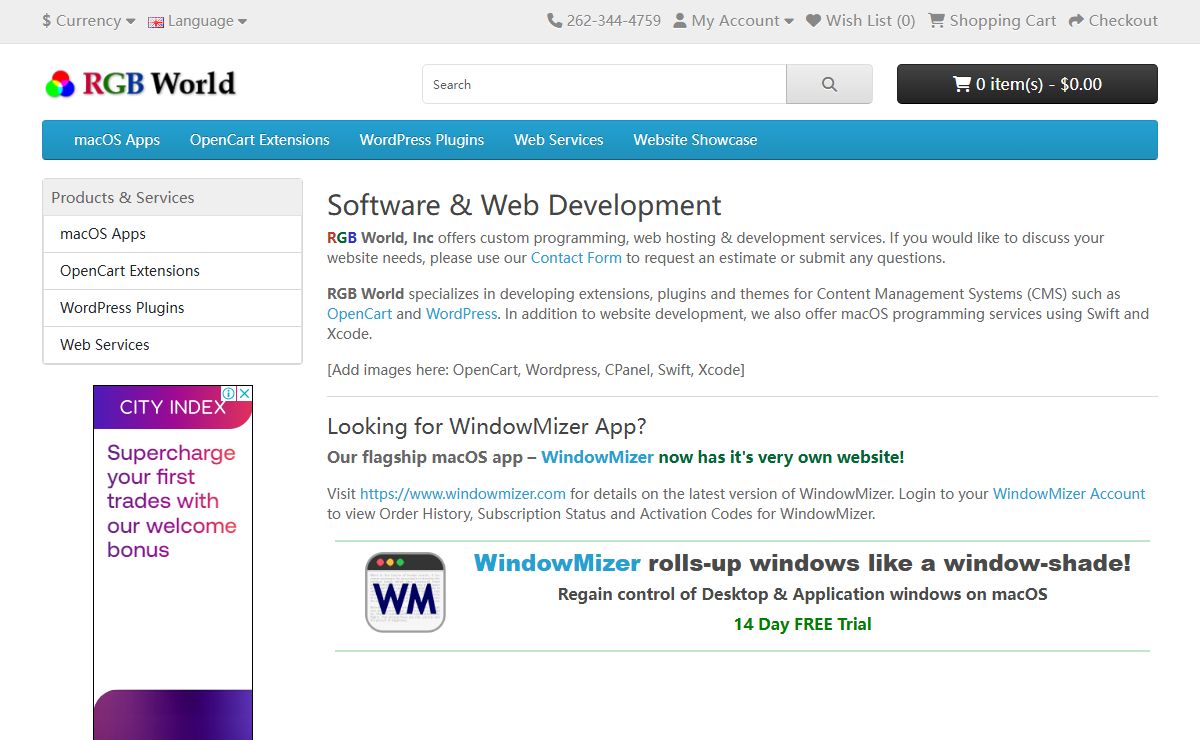Follow the OpenCart link in the paragraph
This screenshot has height=740, width=1200.
[360, 314]
